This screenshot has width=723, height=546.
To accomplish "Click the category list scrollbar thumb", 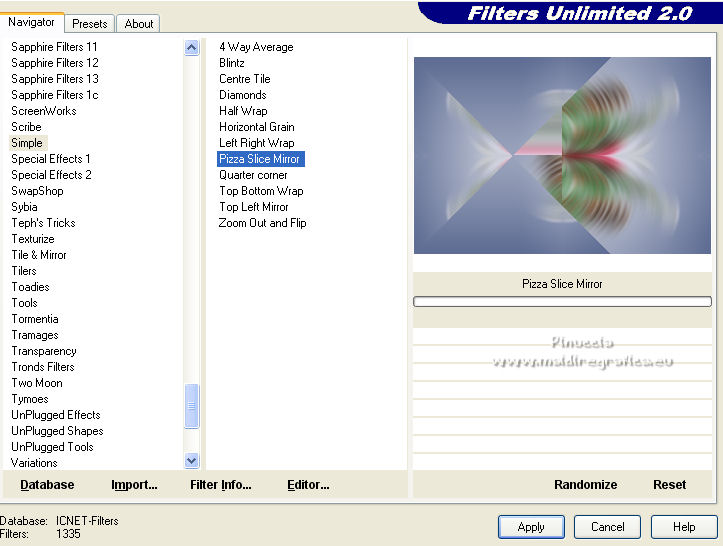I will (191, 406).
